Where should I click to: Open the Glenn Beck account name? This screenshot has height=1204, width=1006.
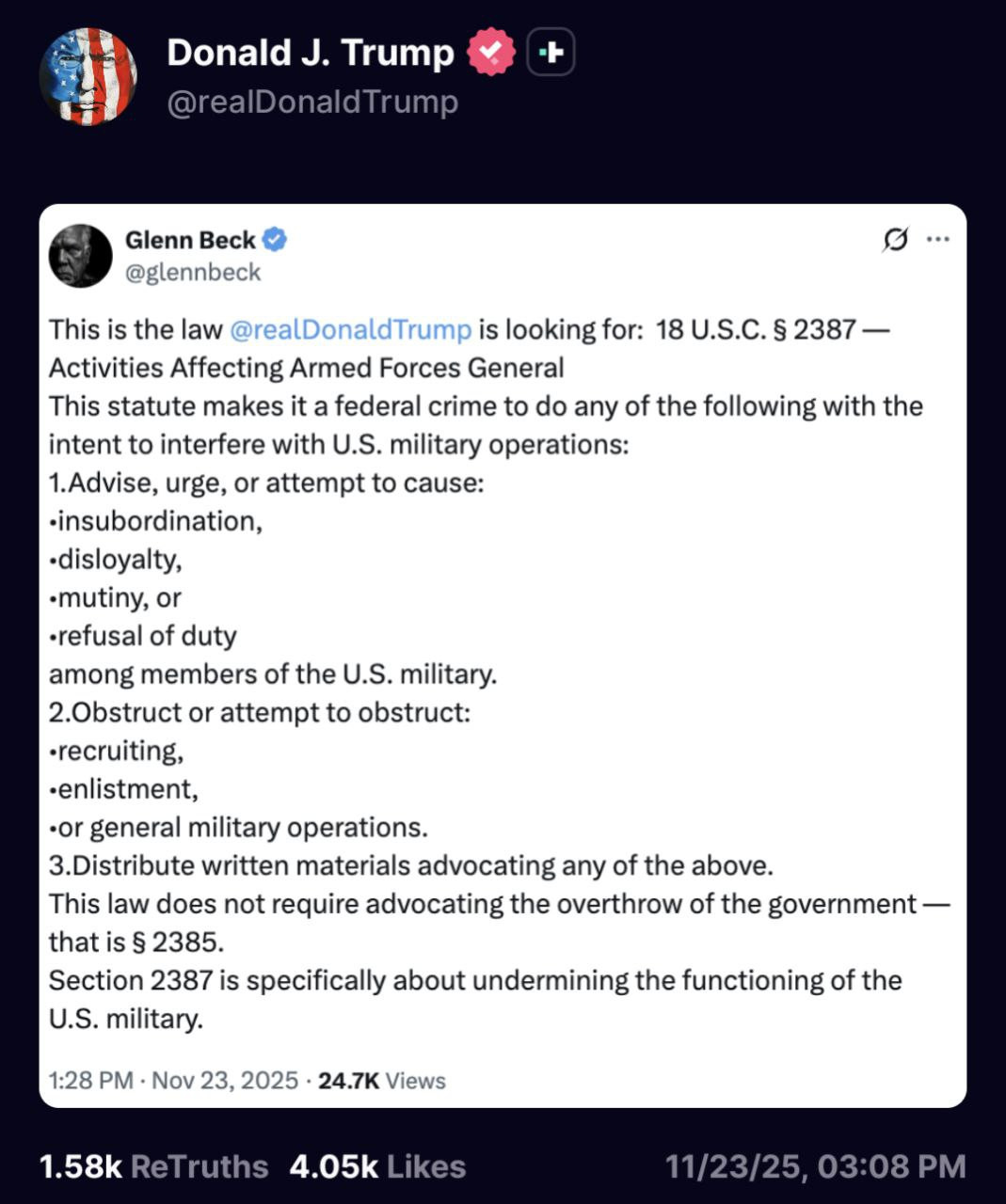tap(190, 240)
